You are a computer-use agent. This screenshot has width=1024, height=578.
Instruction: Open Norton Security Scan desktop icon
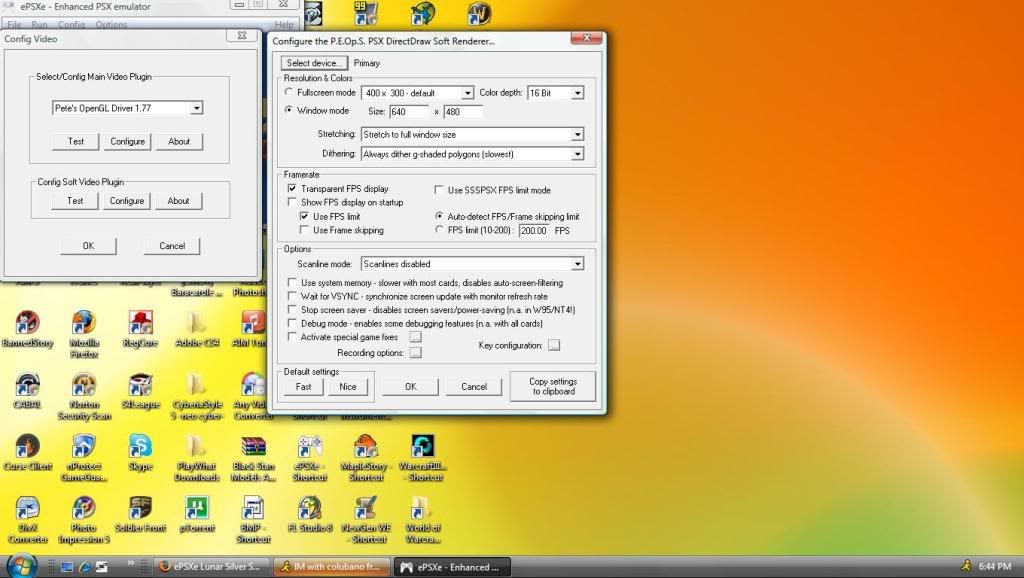[x=84, y=396]
